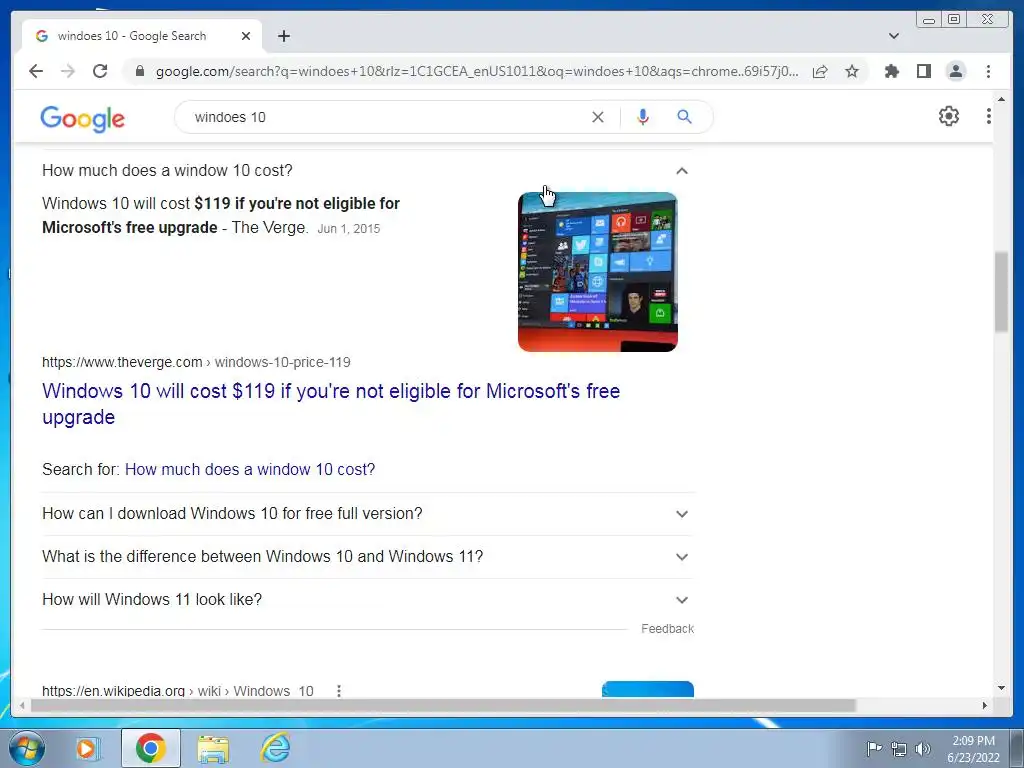The image size is (1024, 768).
Task: Open Google quick settings gear
Action: (x=948, y=116)
